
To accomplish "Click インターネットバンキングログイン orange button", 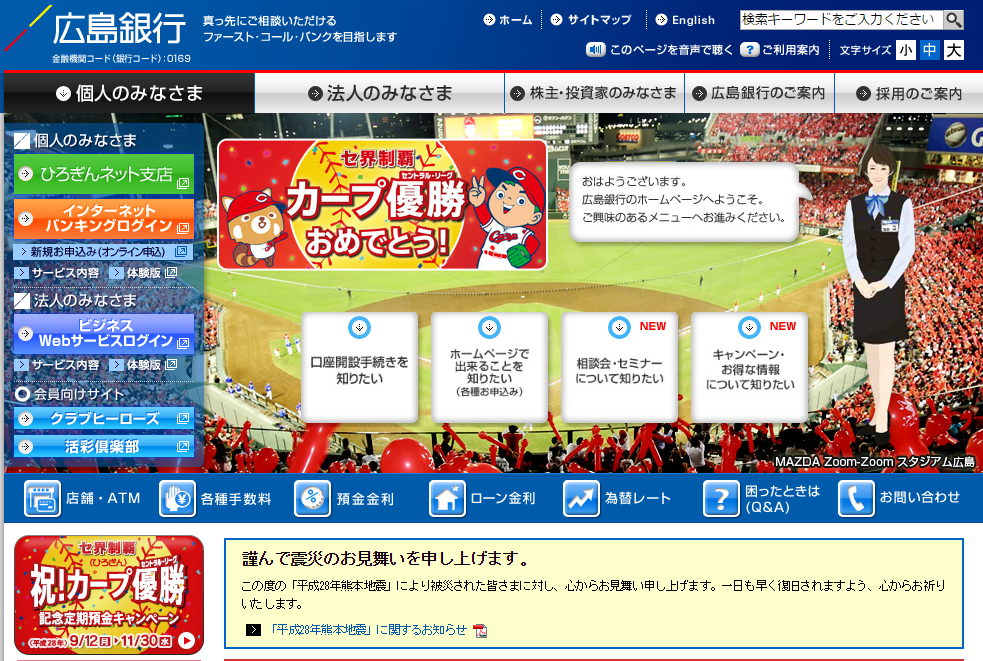I will pyautogui.click(x=103, y=219).
